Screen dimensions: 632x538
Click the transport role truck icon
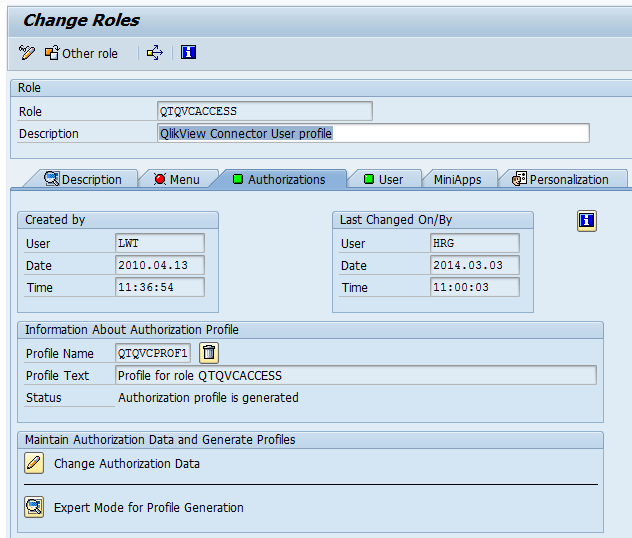click(155, 53)
